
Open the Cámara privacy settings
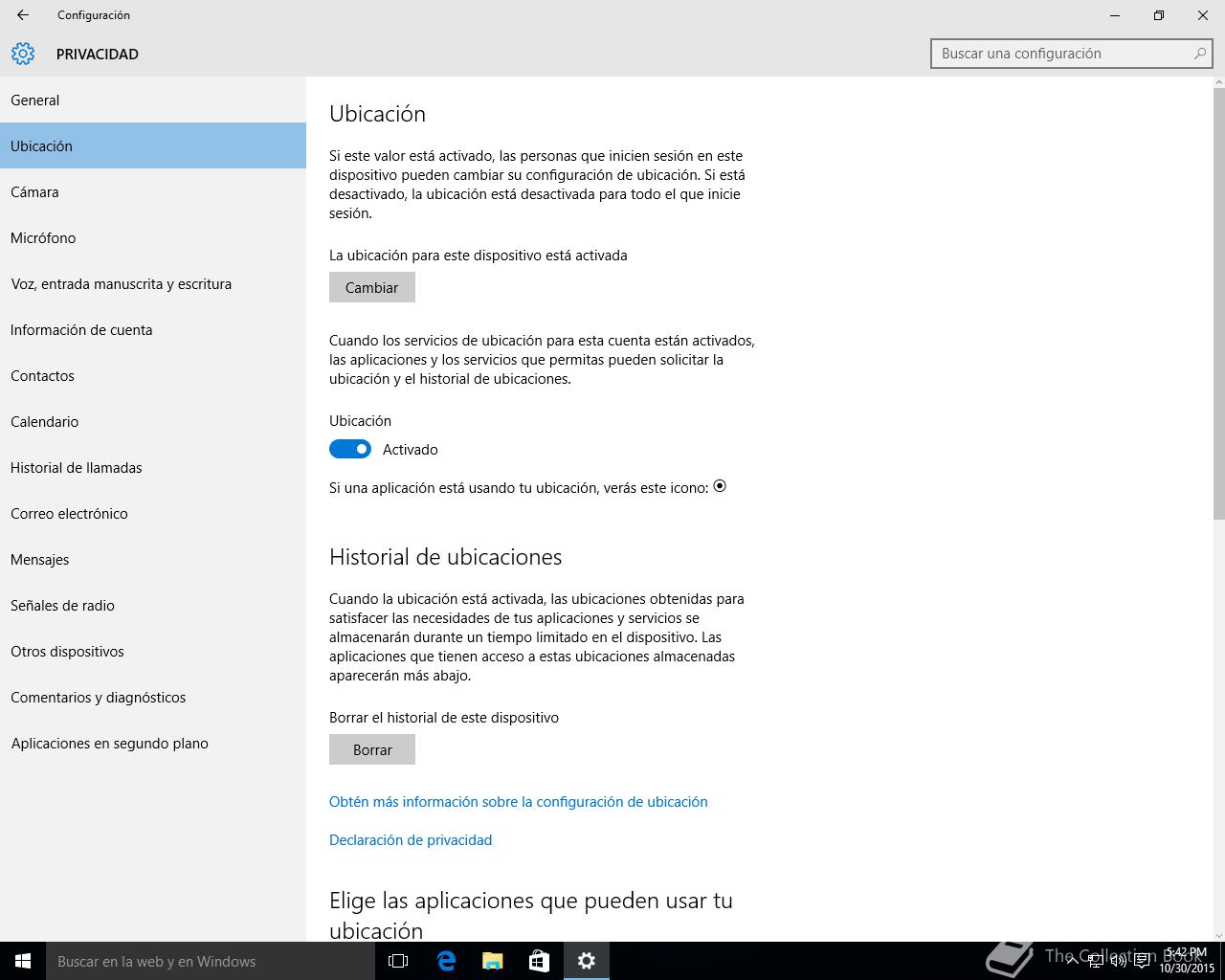click(153, 191)
